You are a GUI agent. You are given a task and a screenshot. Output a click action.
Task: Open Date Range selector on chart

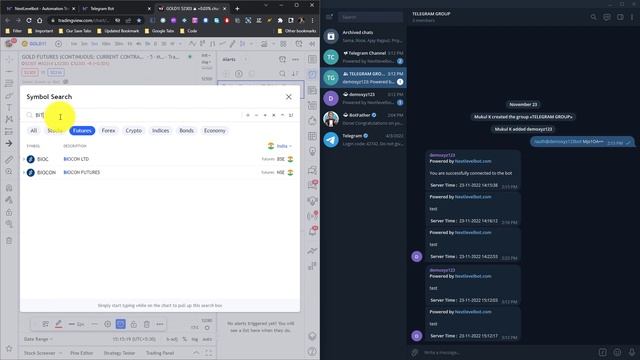(x=38, y=339)
